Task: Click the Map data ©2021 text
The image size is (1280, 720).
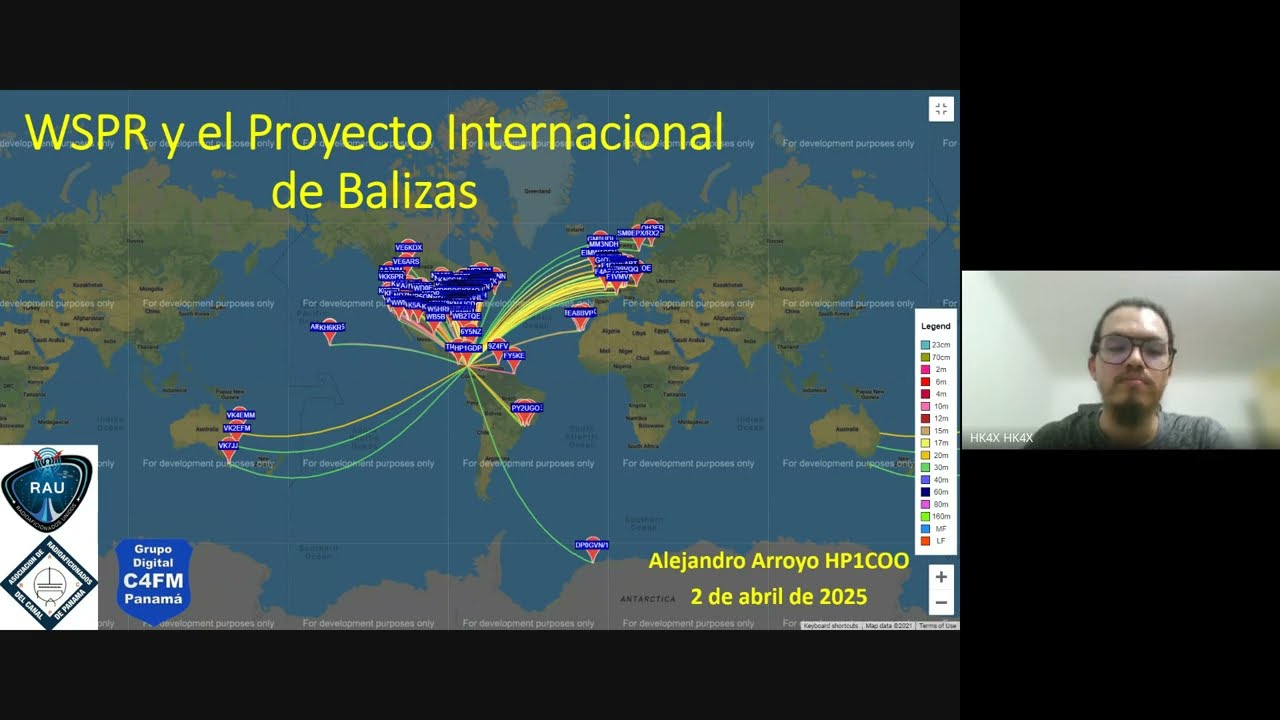Action: point(889,625)
